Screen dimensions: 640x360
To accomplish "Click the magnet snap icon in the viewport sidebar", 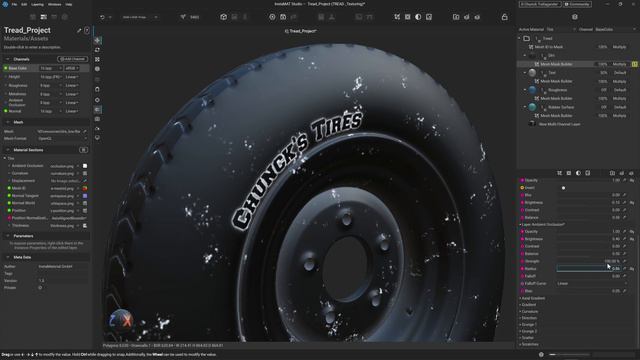I will pos(98,89).
